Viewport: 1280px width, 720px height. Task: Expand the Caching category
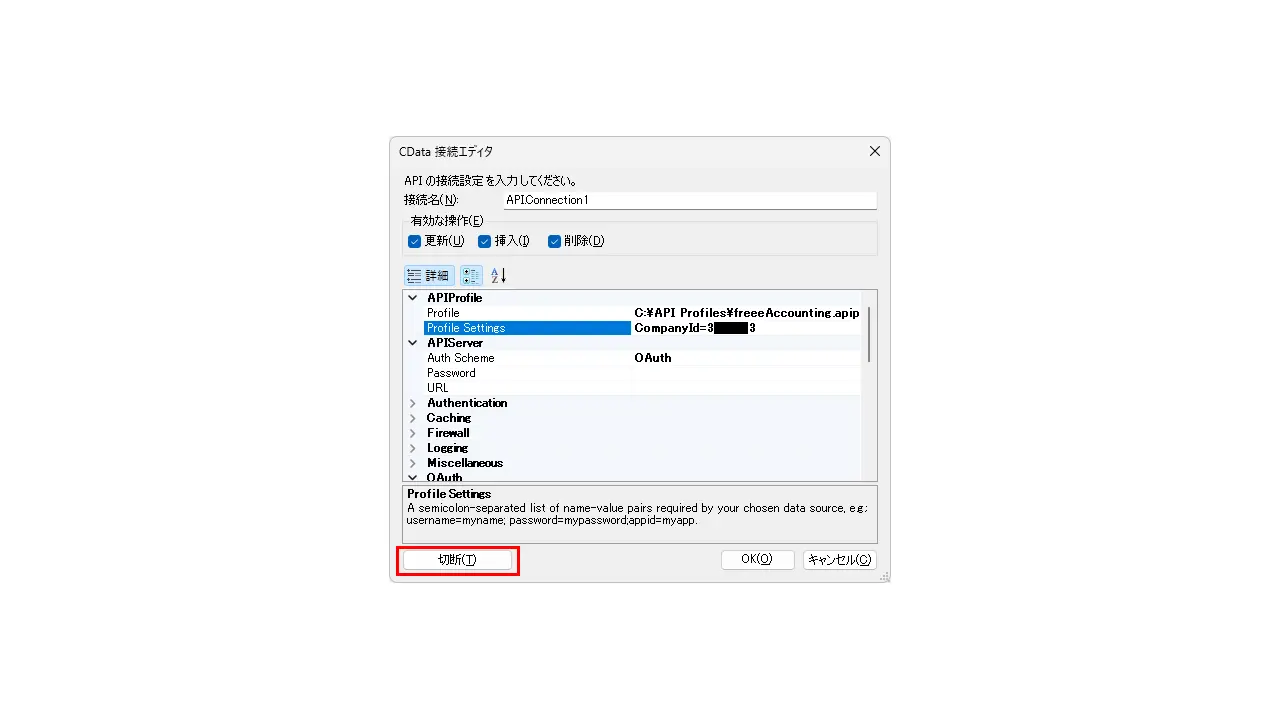click(413, 418)
